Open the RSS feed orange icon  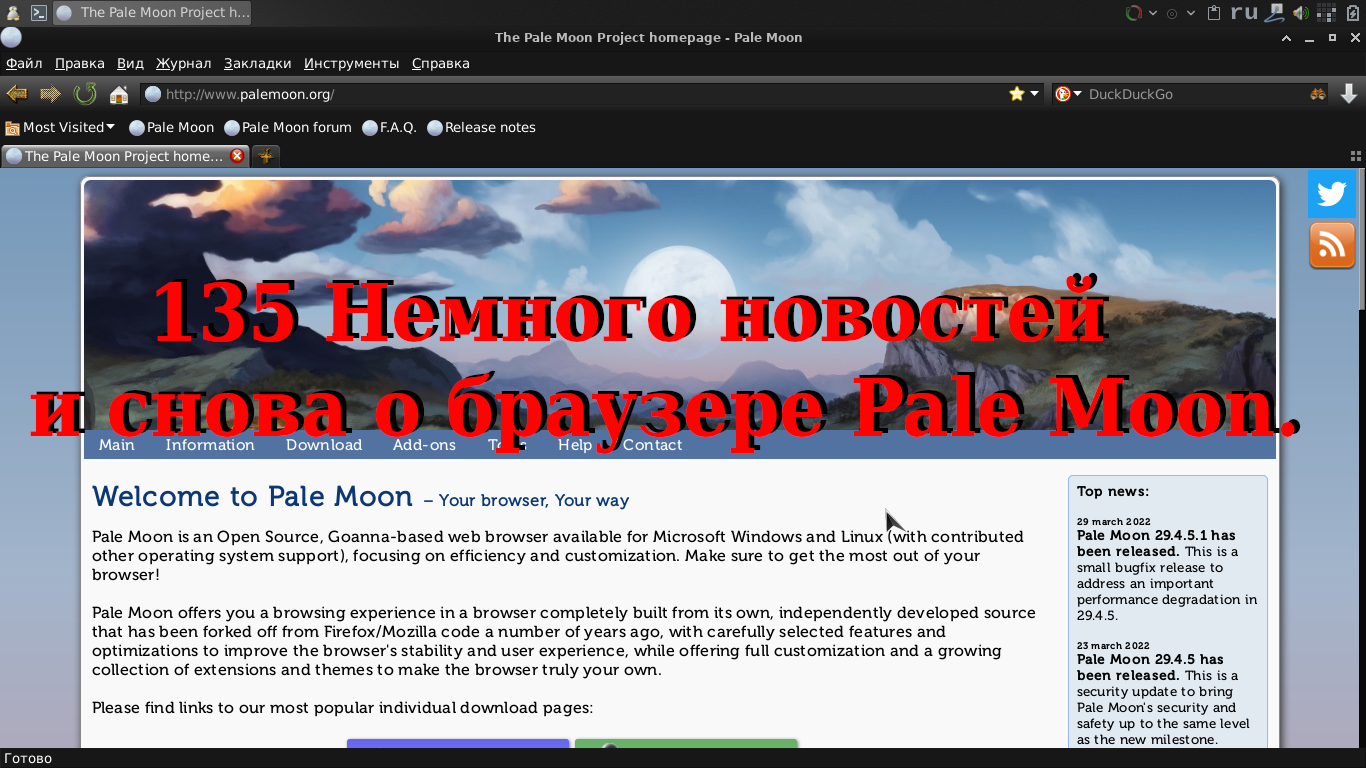(x=1332, y=246)
